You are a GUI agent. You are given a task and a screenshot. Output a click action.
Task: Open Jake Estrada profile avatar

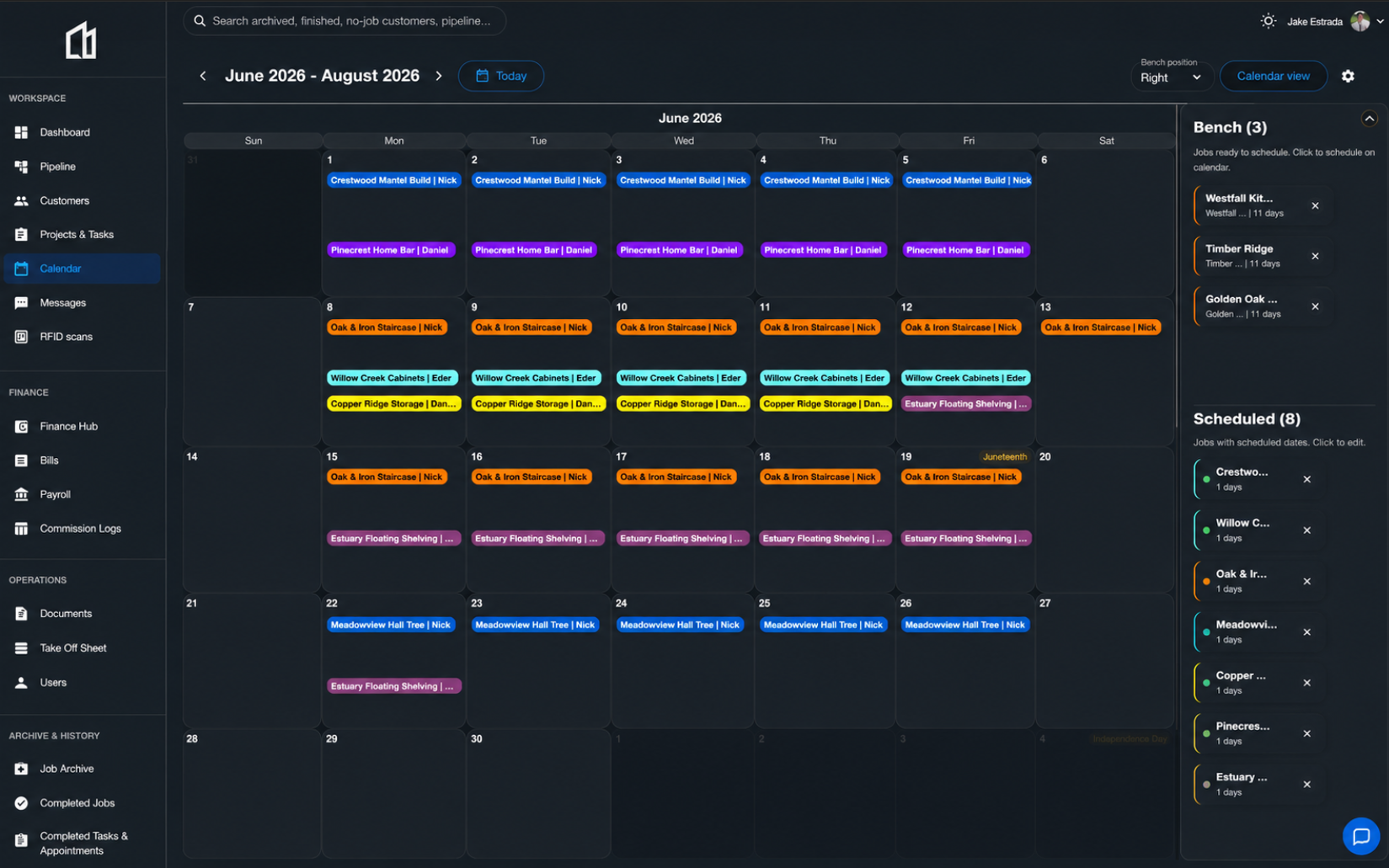point(1360,21)
